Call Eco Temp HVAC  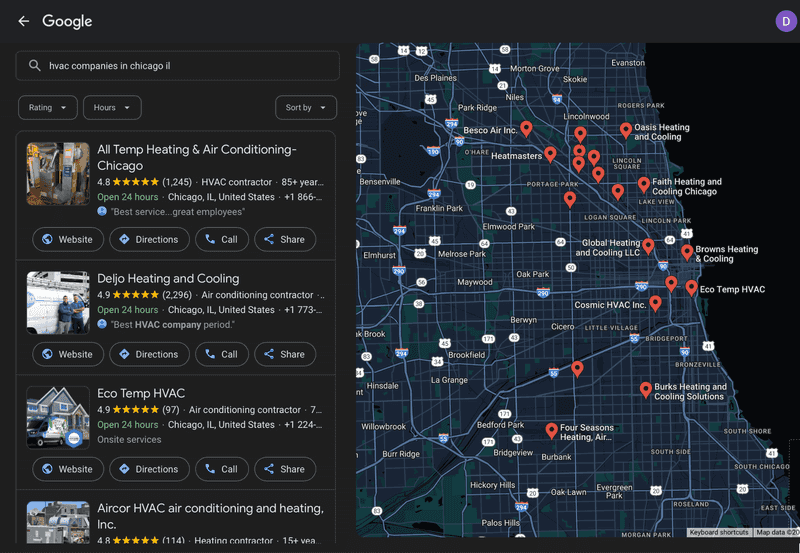(221, 469)
